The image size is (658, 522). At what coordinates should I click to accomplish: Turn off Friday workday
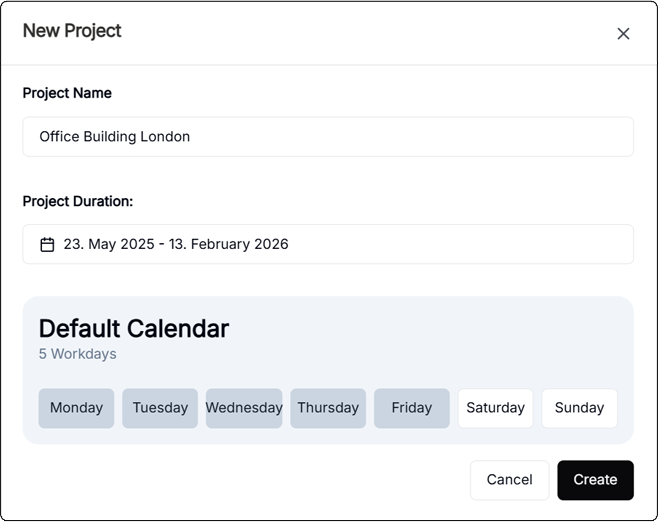[412, 408]
